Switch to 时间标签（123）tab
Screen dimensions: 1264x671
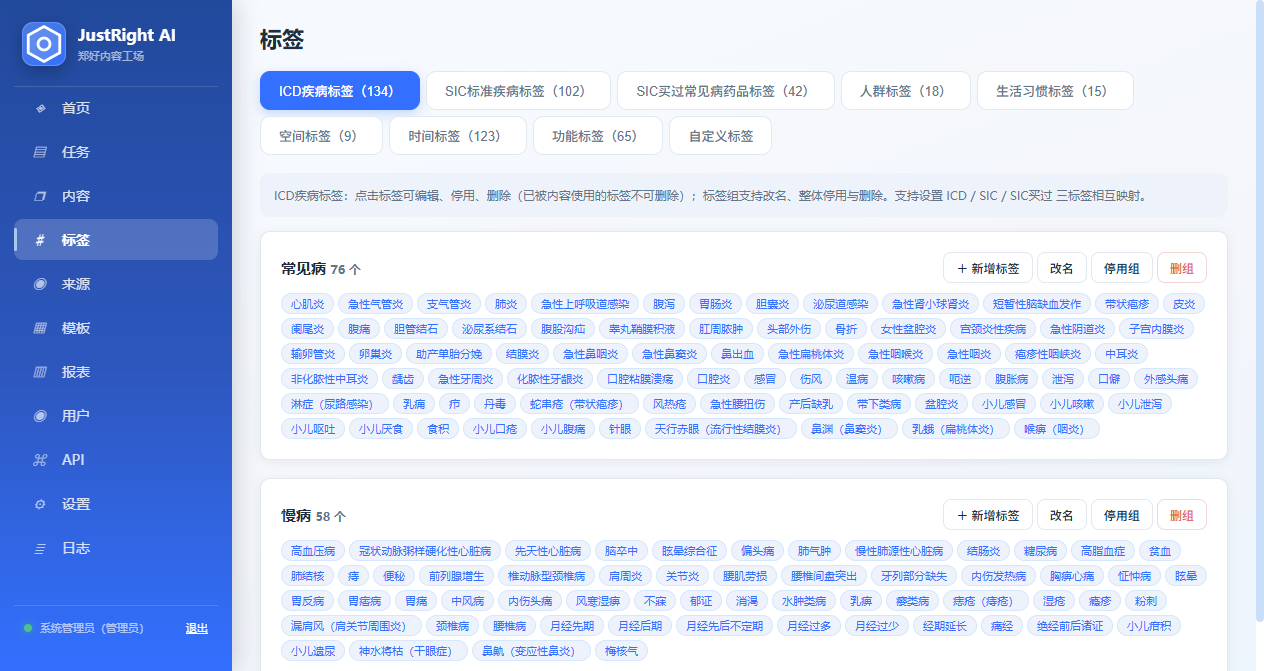[458, 136]
